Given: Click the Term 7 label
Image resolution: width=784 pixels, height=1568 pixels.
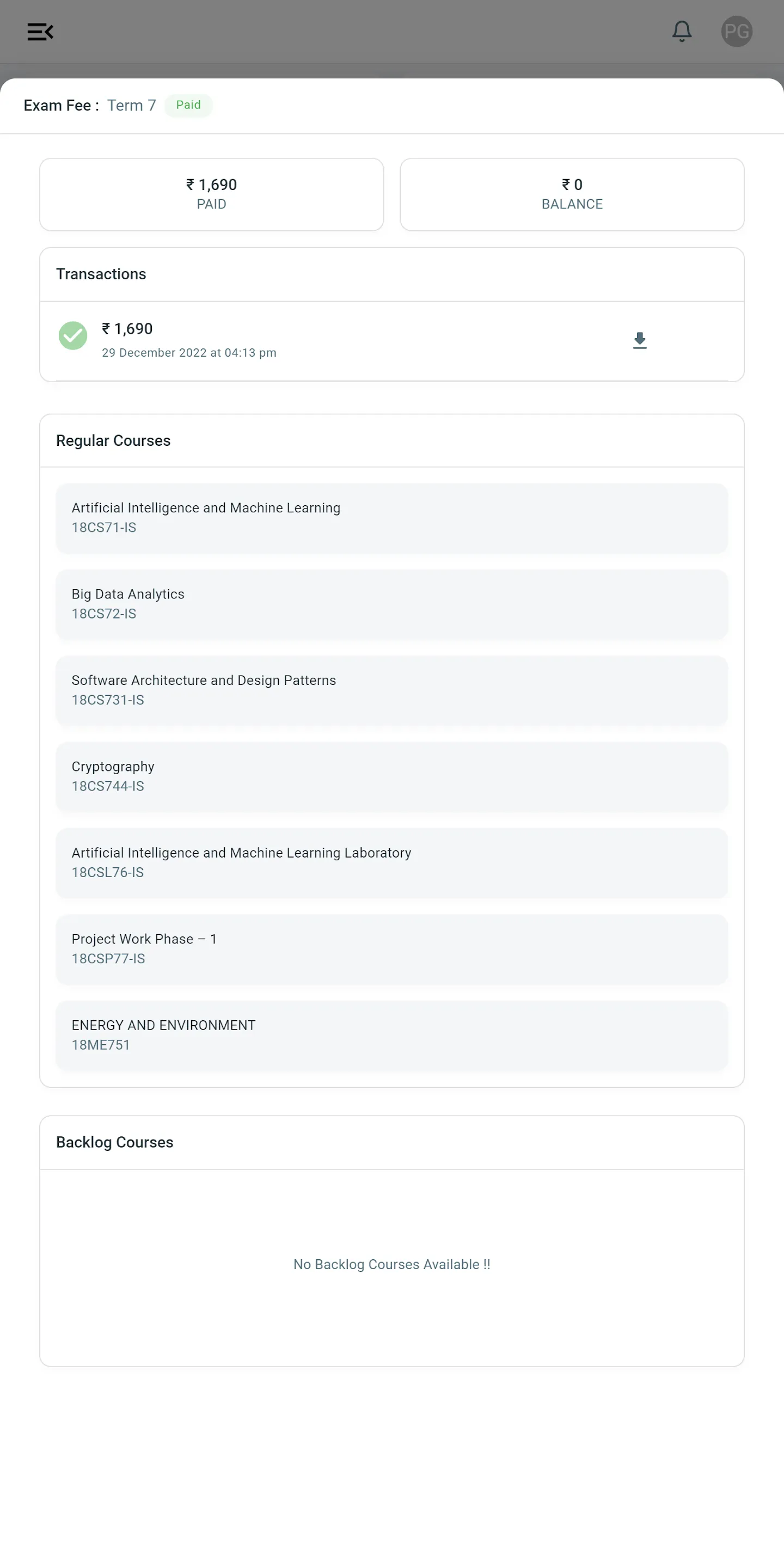Looking at the screenshot, I should (x=131, y=105).
